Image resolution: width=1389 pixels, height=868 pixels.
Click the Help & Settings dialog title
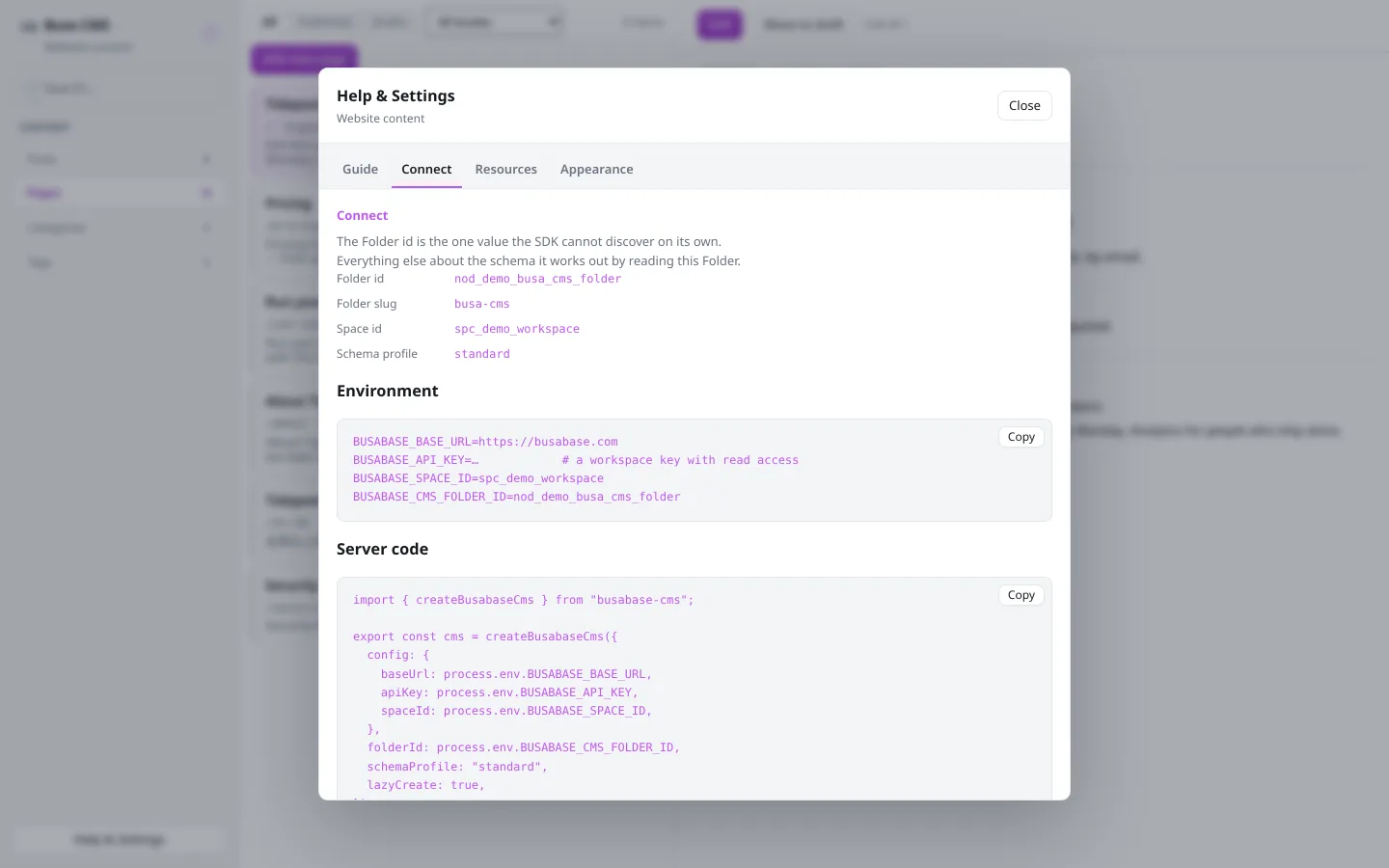pyautogui.click(x=395, y=95)
